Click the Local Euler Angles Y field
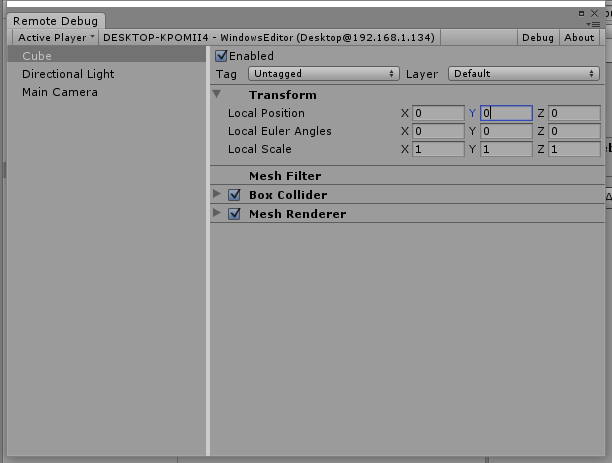 pyautogui.click(x=506, y=131)
